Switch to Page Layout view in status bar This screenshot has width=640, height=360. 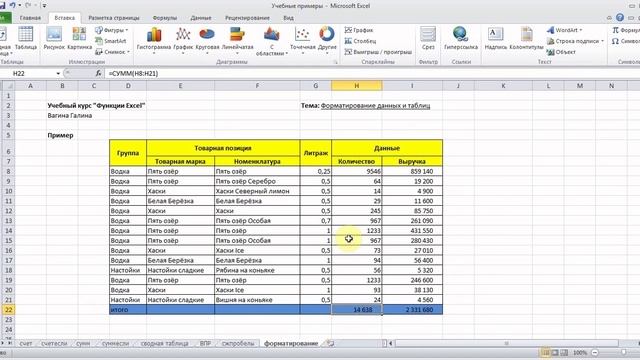[555, 352]
